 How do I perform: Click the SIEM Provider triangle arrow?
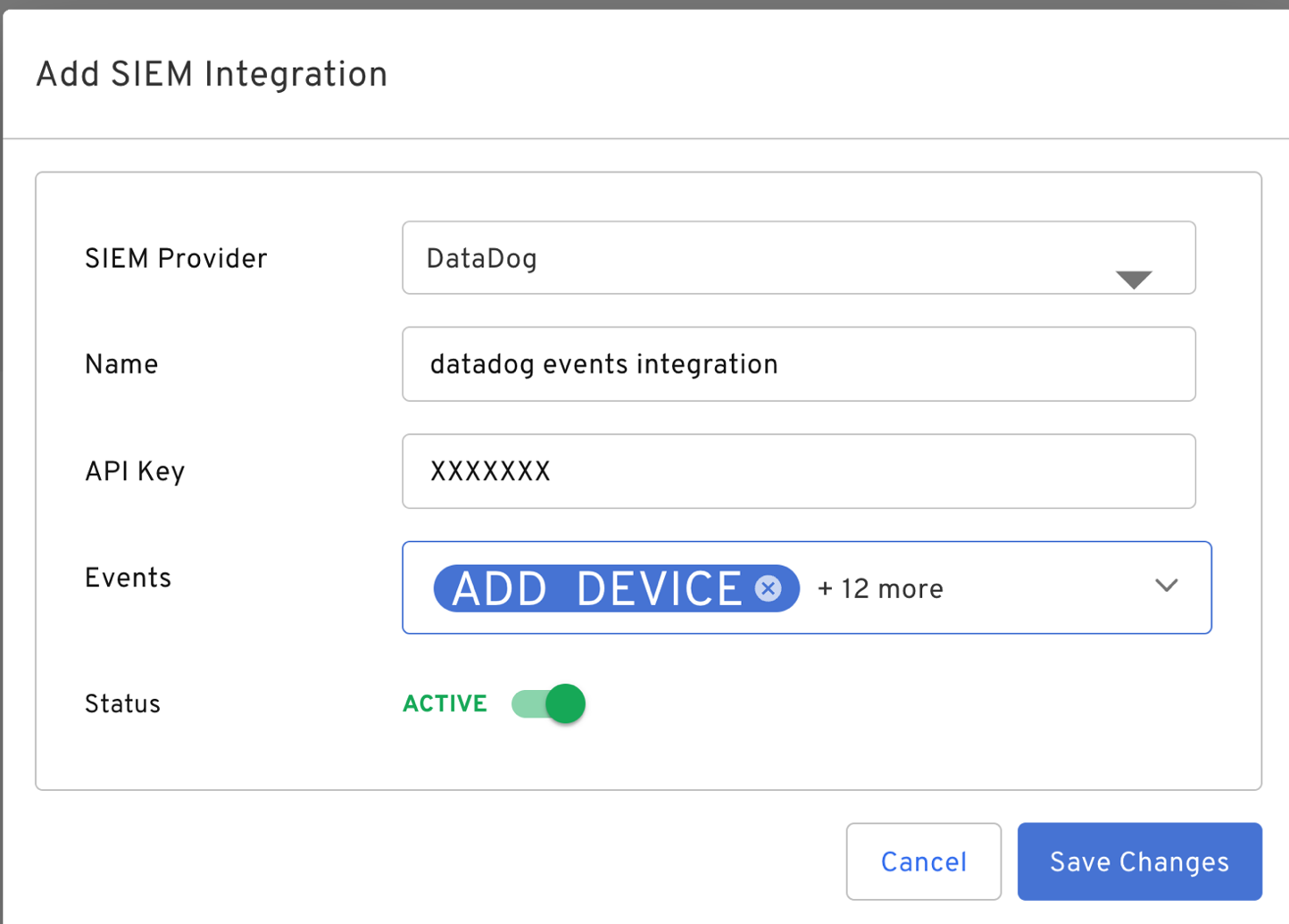click(x=1134, y=279)
